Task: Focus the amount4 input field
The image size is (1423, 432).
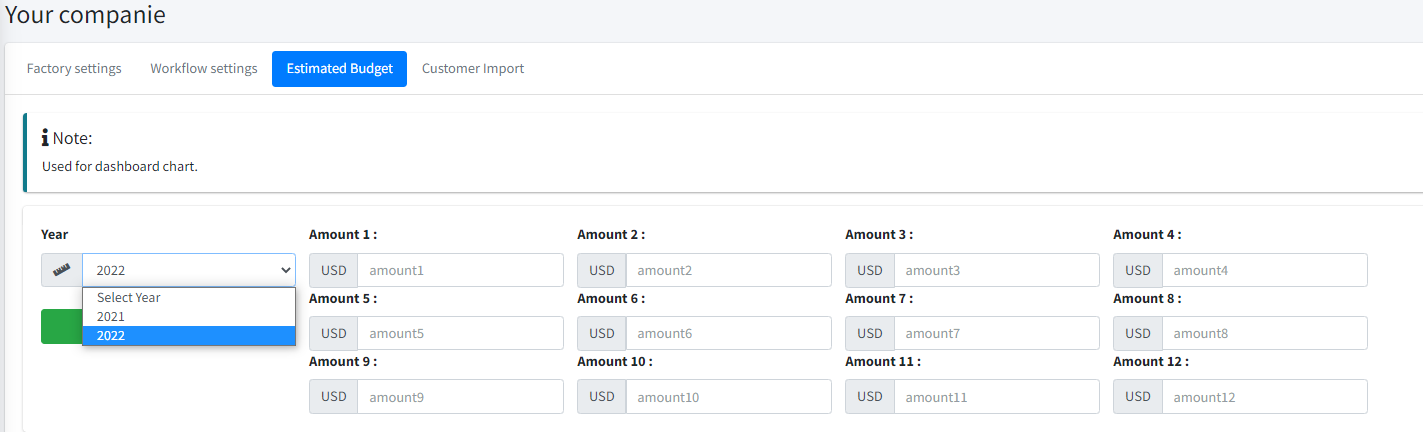Action: 1264,270
